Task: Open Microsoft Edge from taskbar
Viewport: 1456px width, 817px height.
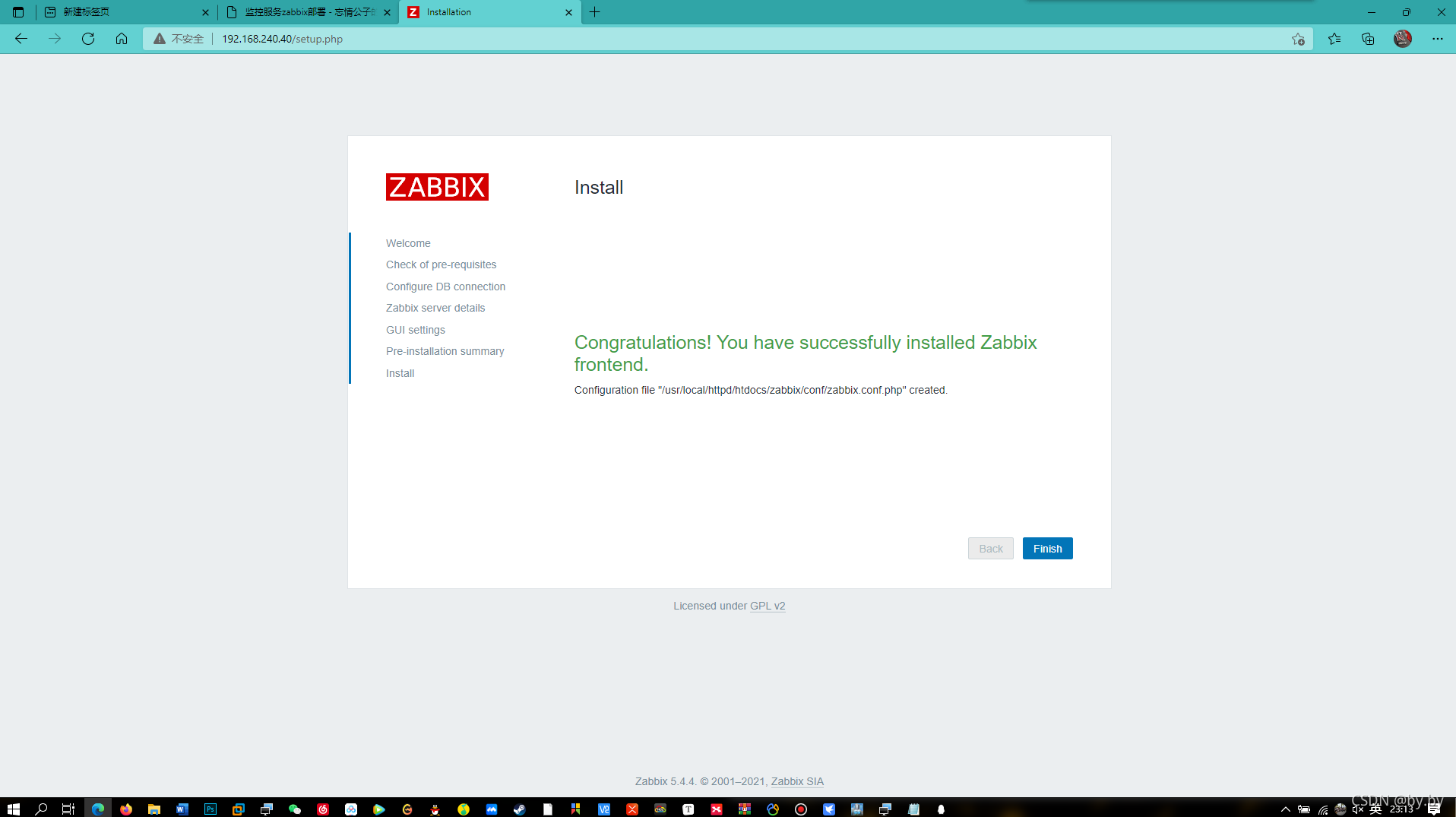Action: click(x=98, y=809)
